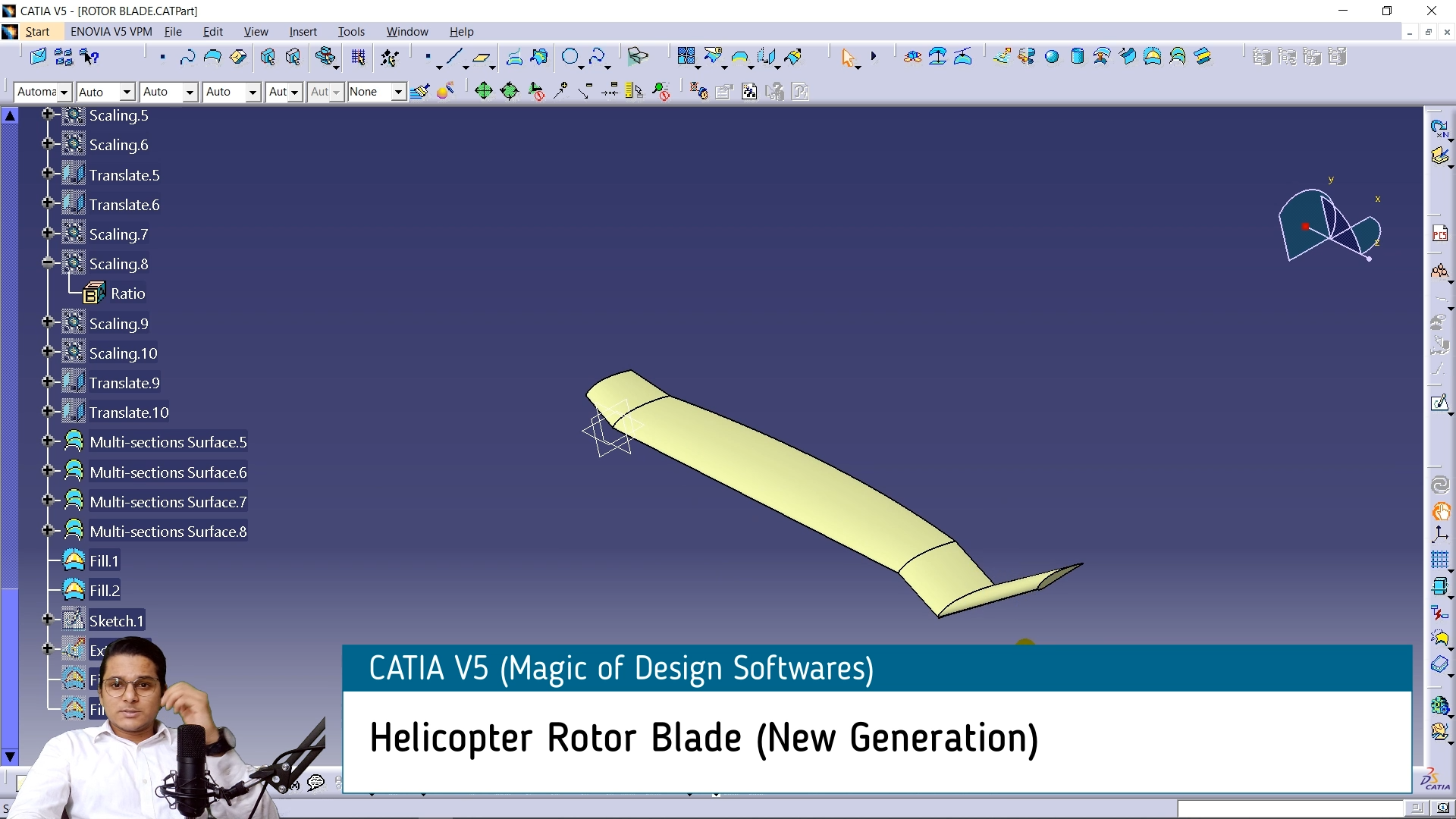Image resolution: width=1456 pixels, height=819 pixels.
Task: Select the Sphere surface tool icon
Action: point(1052,57)
